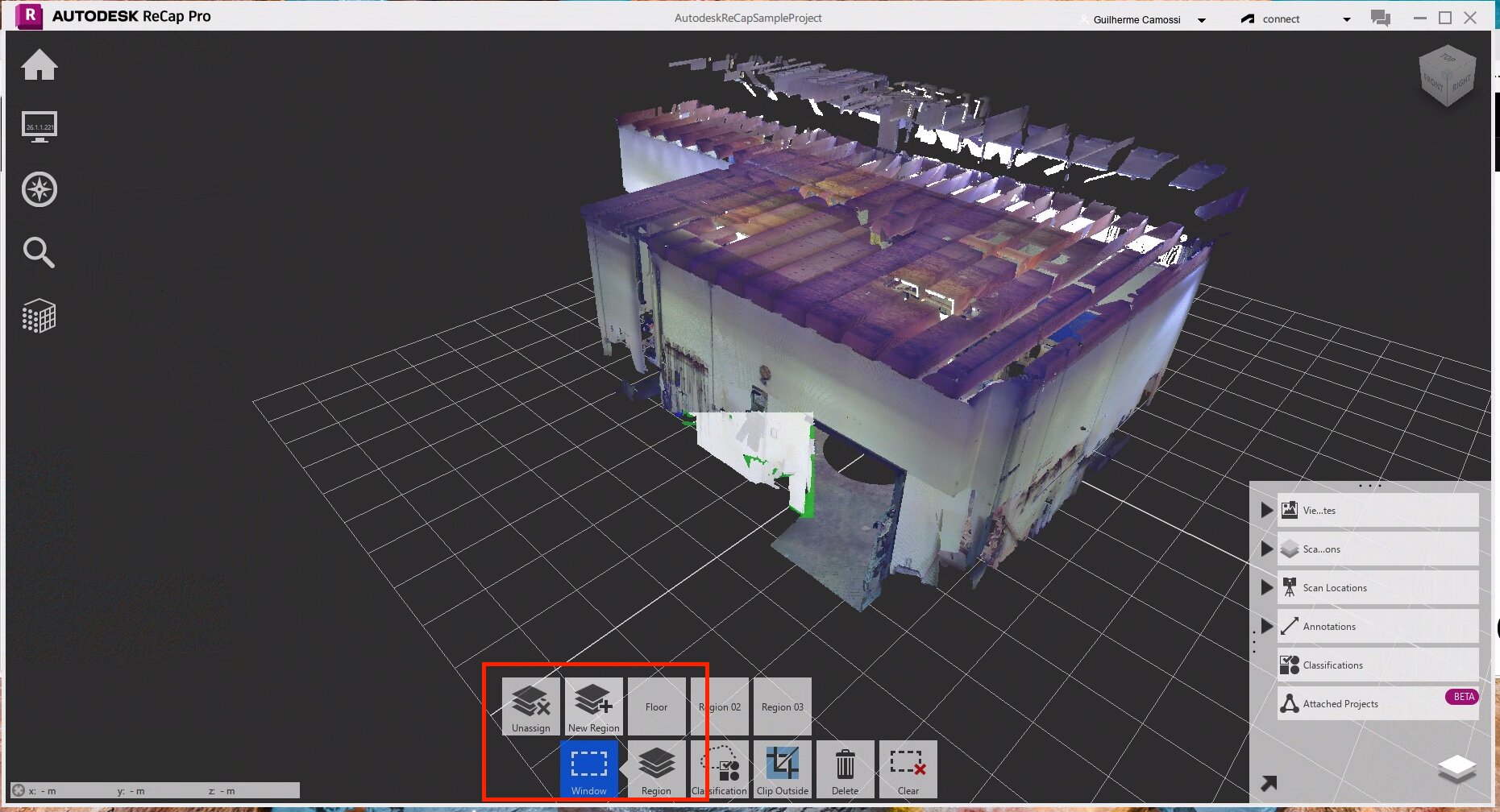Image resolution: width=1500 pixels, height=812 pixels.
Task: Select the Navigation compass icon
Action: [x=39, y=189]
